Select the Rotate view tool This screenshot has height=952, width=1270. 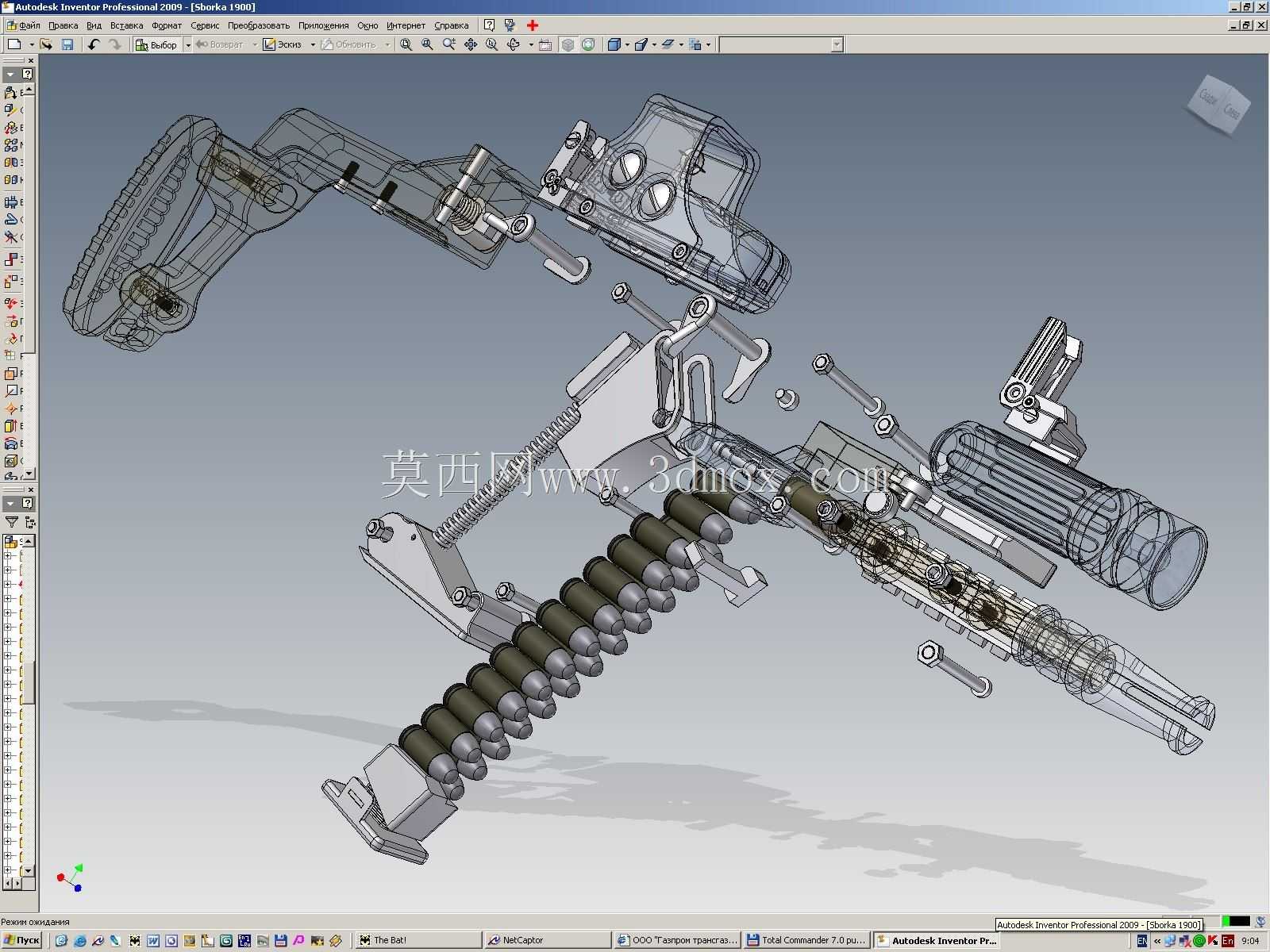pos(514,44)
